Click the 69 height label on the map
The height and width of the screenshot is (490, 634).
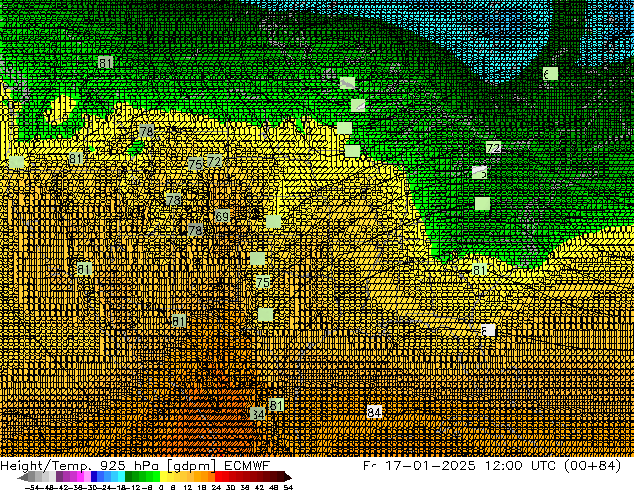(222, 216)
